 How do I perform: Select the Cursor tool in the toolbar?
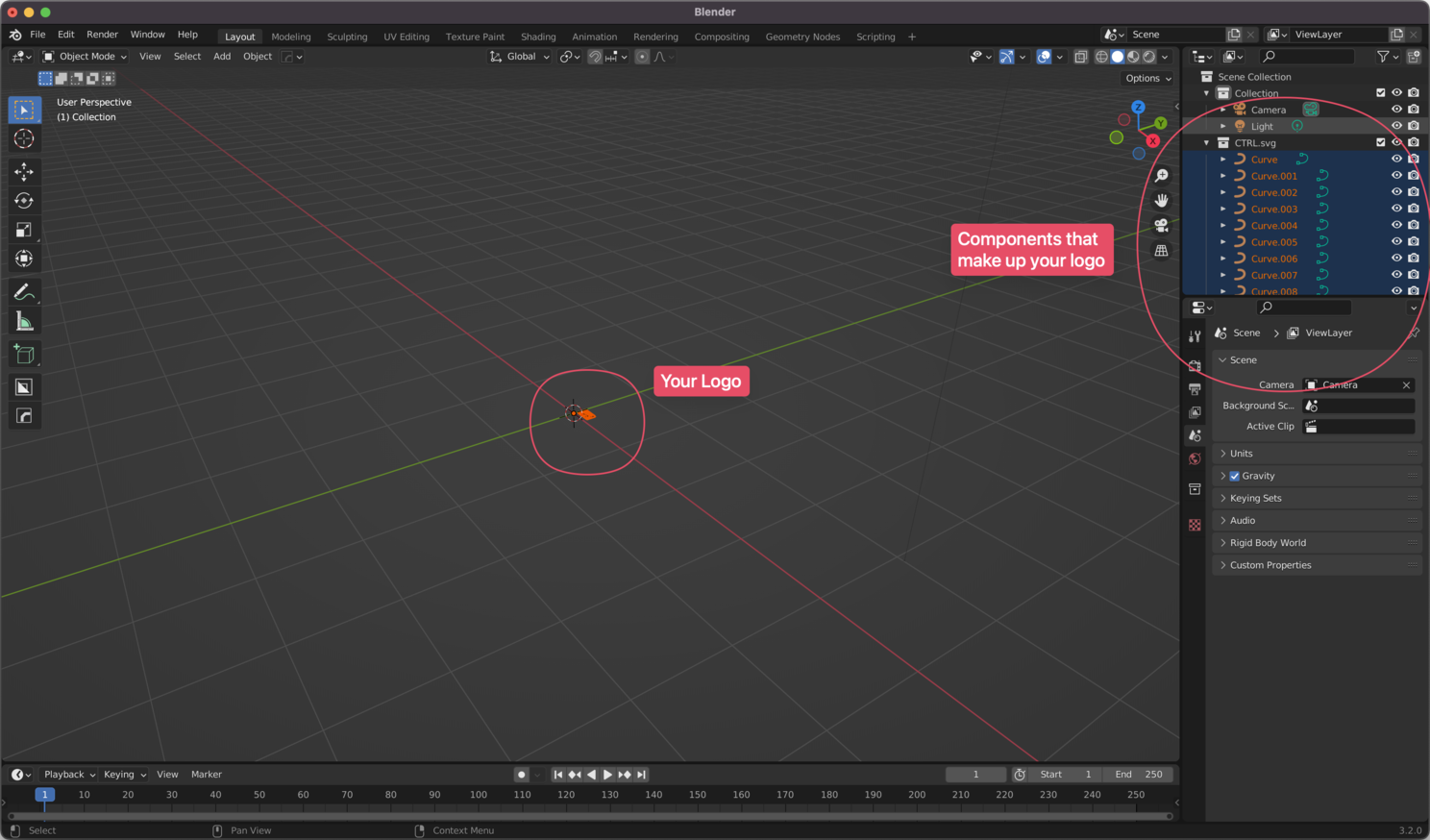click(x=24, y=138)
